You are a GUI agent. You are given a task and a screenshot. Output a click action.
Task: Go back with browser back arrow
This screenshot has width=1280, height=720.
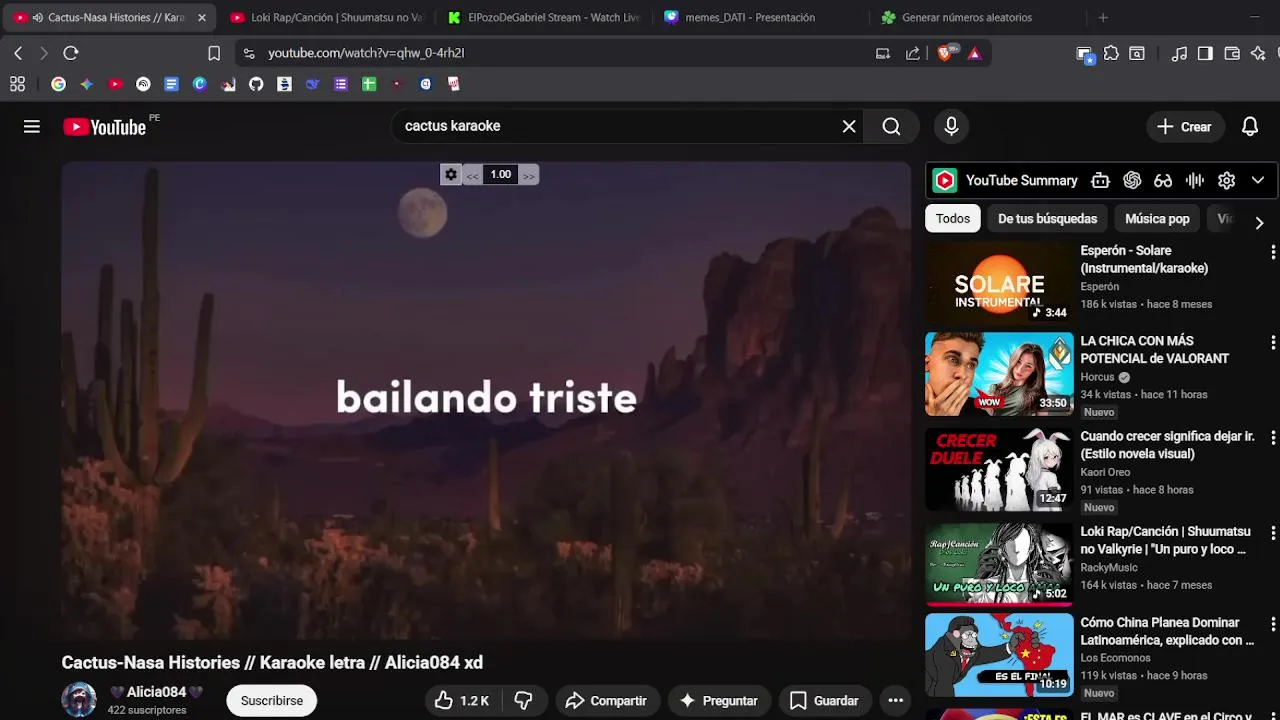18,53
